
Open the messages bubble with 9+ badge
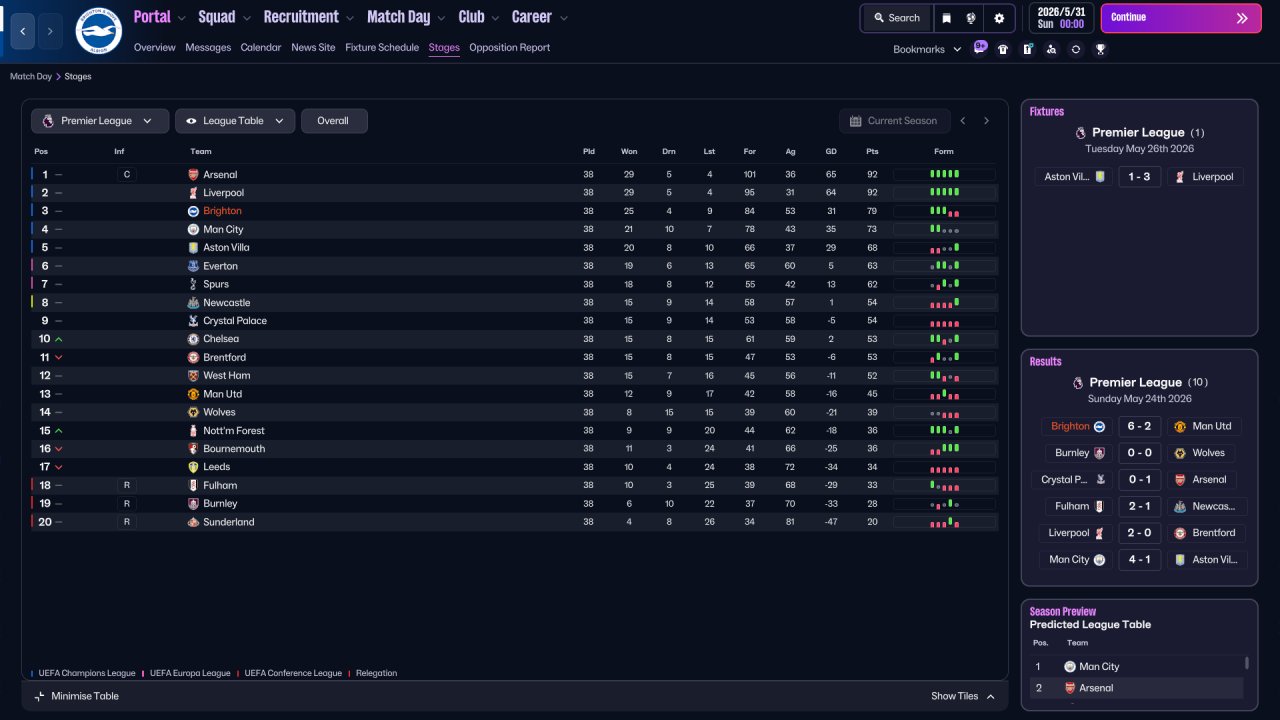(x=980, y=47)
